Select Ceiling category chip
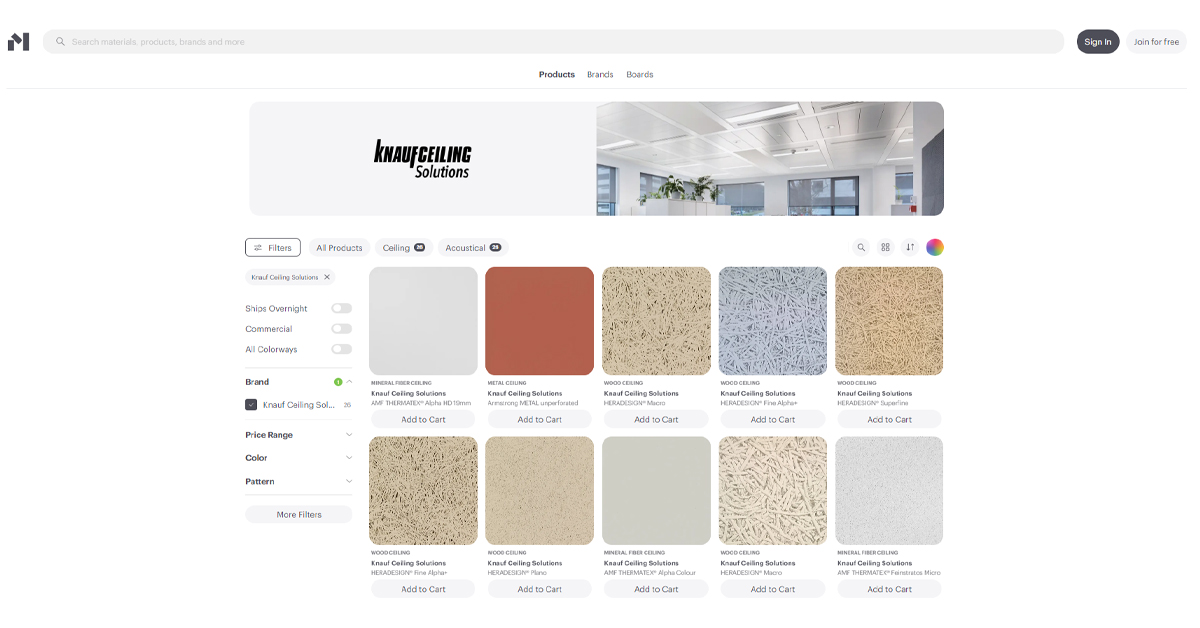 404,247
